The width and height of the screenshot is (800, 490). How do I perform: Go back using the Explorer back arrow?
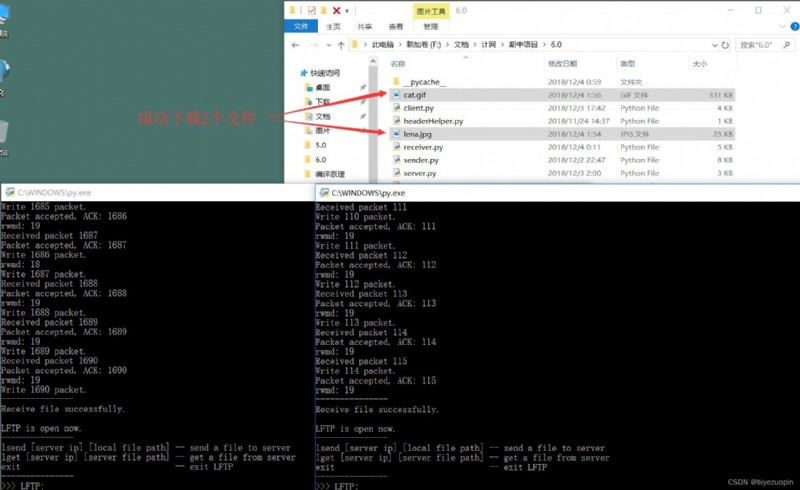(295, 45)
